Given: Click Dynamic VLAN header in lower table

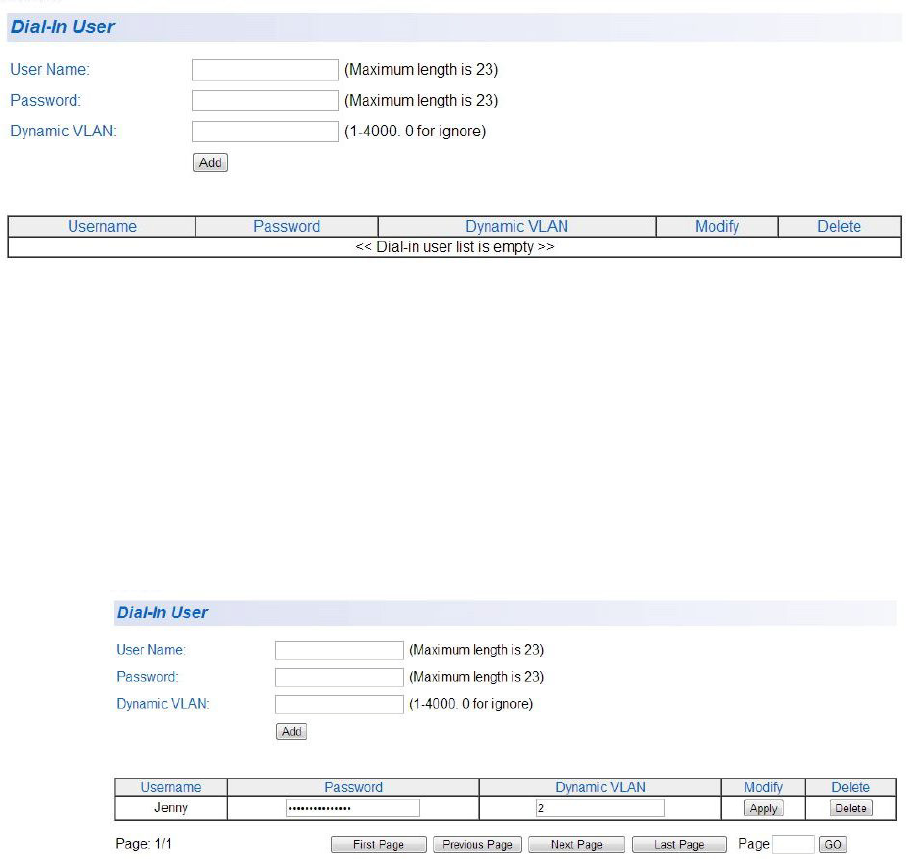Looking at the screenshot, I should click(600, 787).
